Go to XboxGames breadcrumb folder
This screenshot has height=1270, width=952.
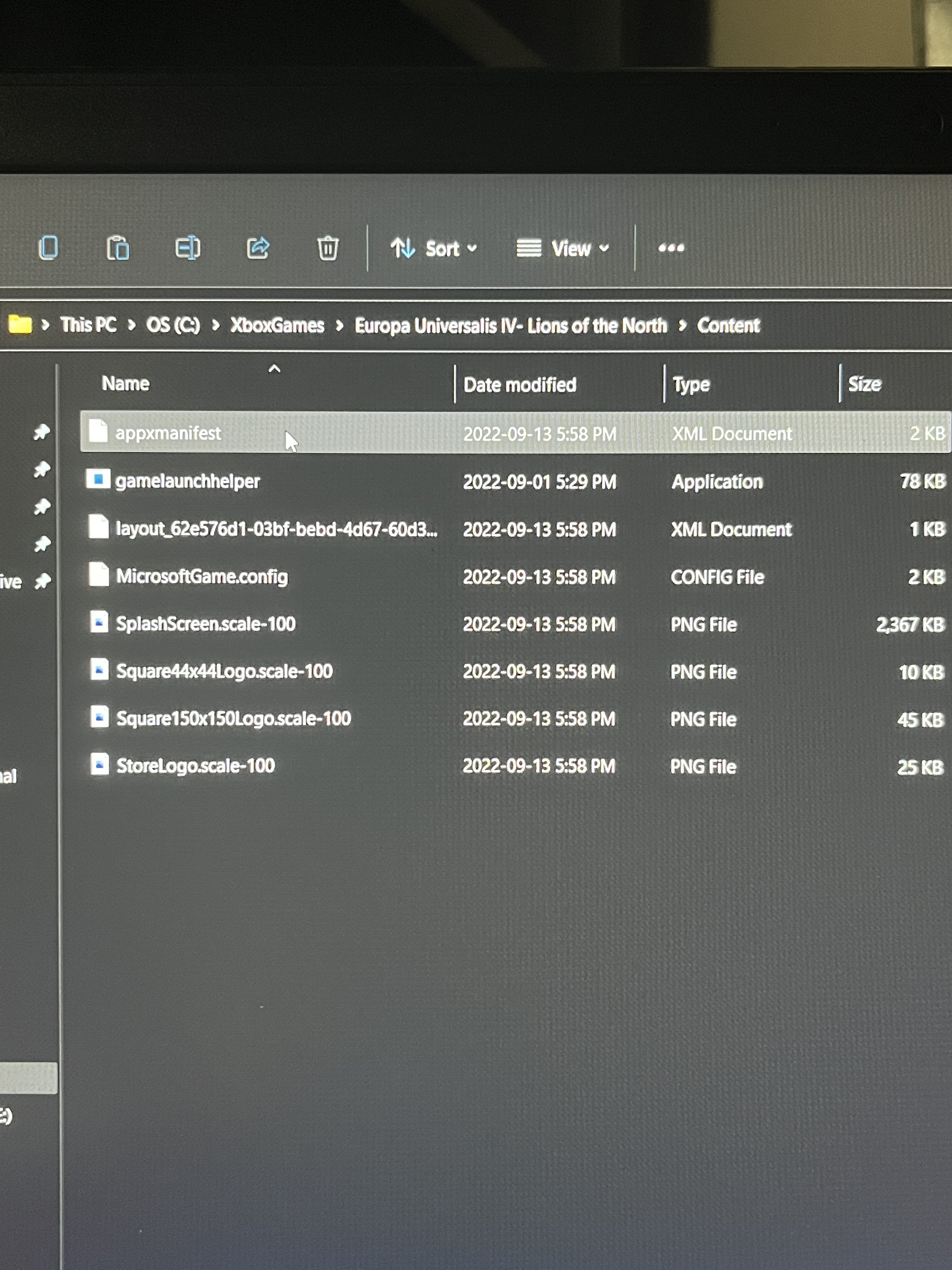coord(277,326)
